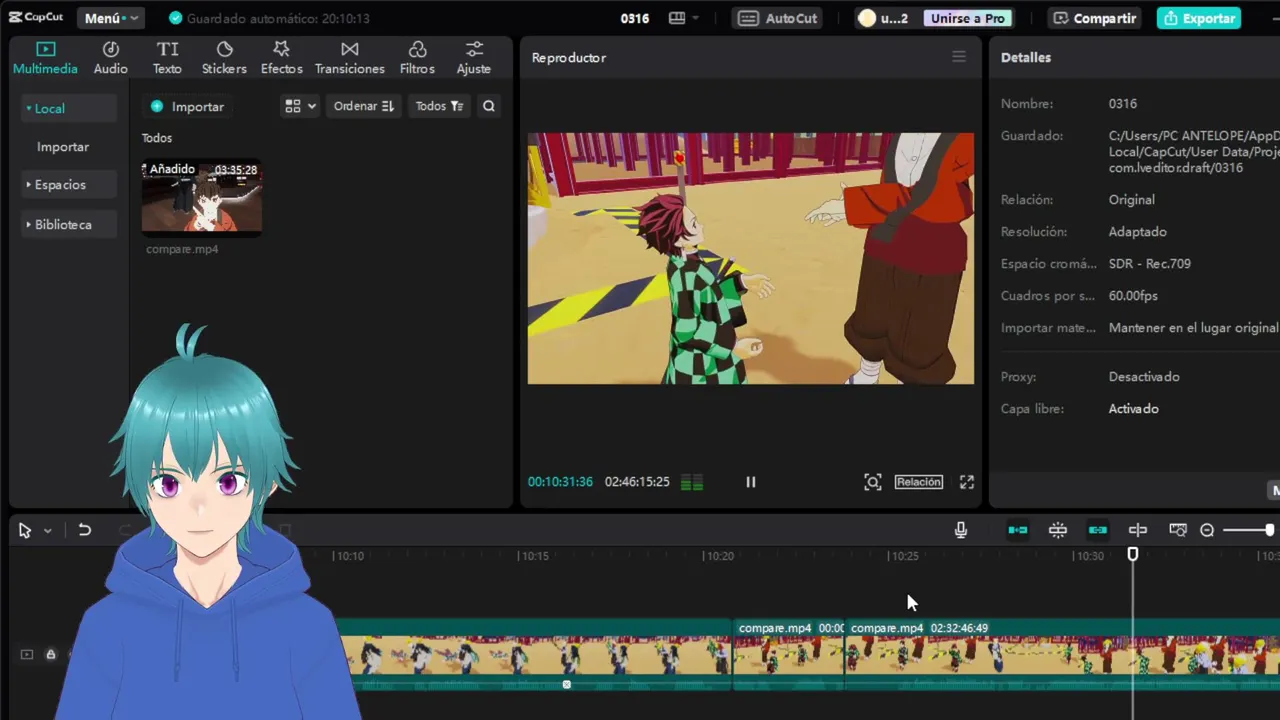Click the Unirse a Pro button
The width and height of the screenshot is (1280, 720).
click(967, 18)
